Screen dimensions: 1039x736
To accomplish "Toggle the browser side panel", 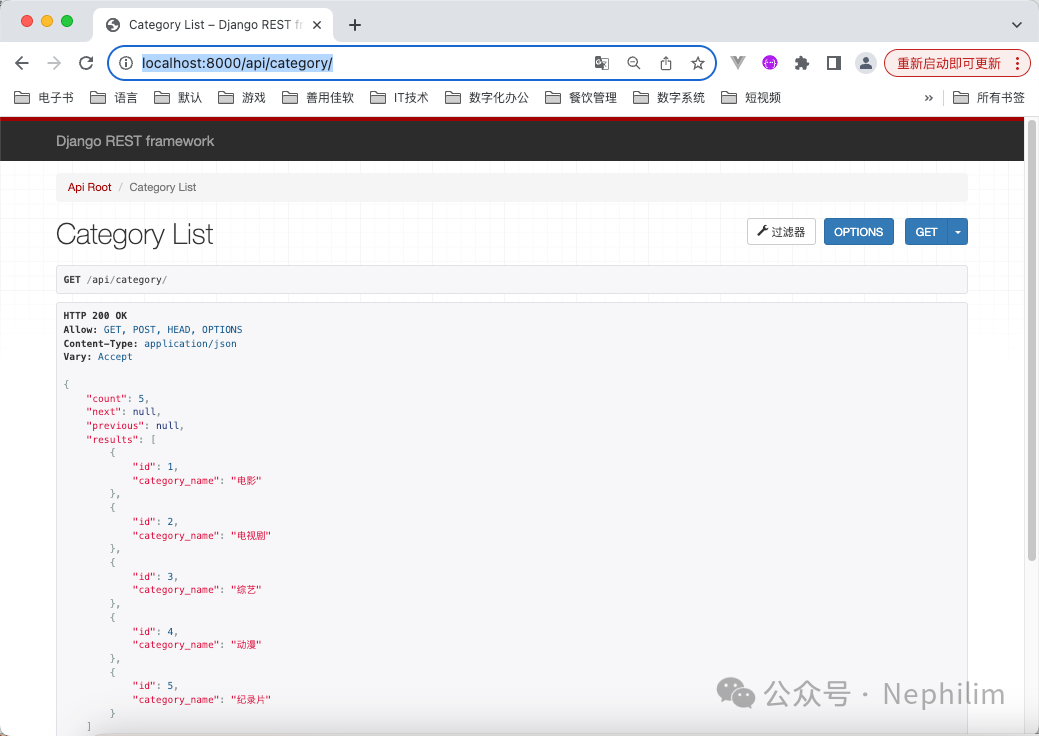I will 834,63.
